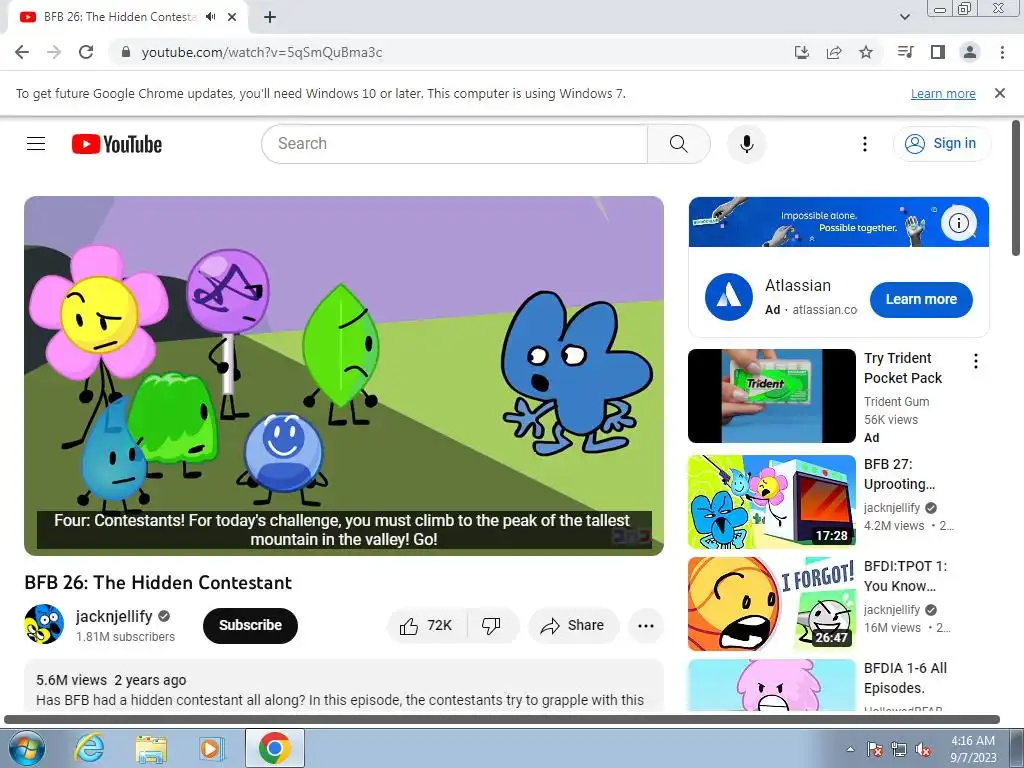The width and height of the screenshot is (1024, 768).
Task: Open BFDI:TPOT 1 video thumbnail
Action: point(771,603)
